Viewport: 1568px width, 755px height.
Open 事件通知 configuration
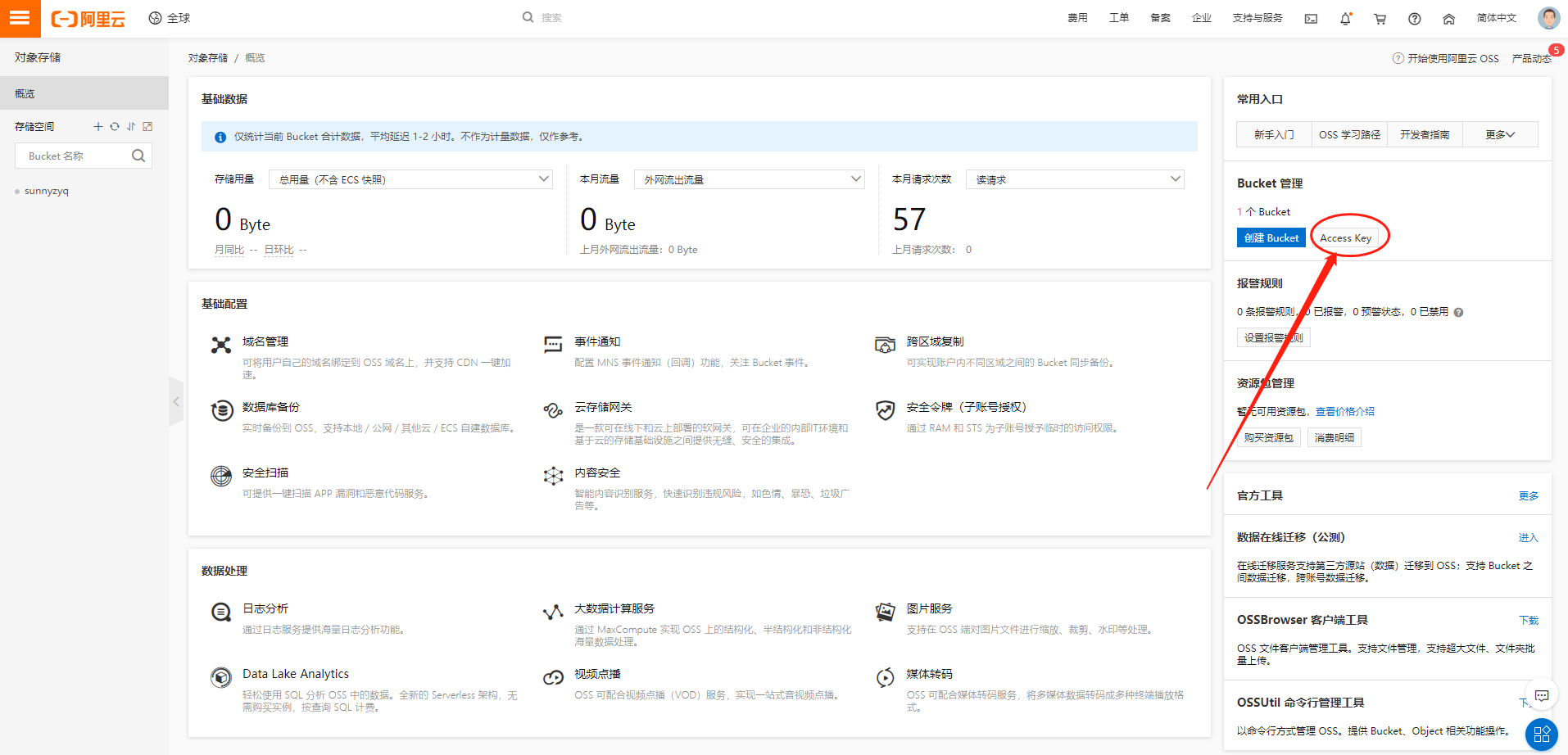(x=597, y=341)
